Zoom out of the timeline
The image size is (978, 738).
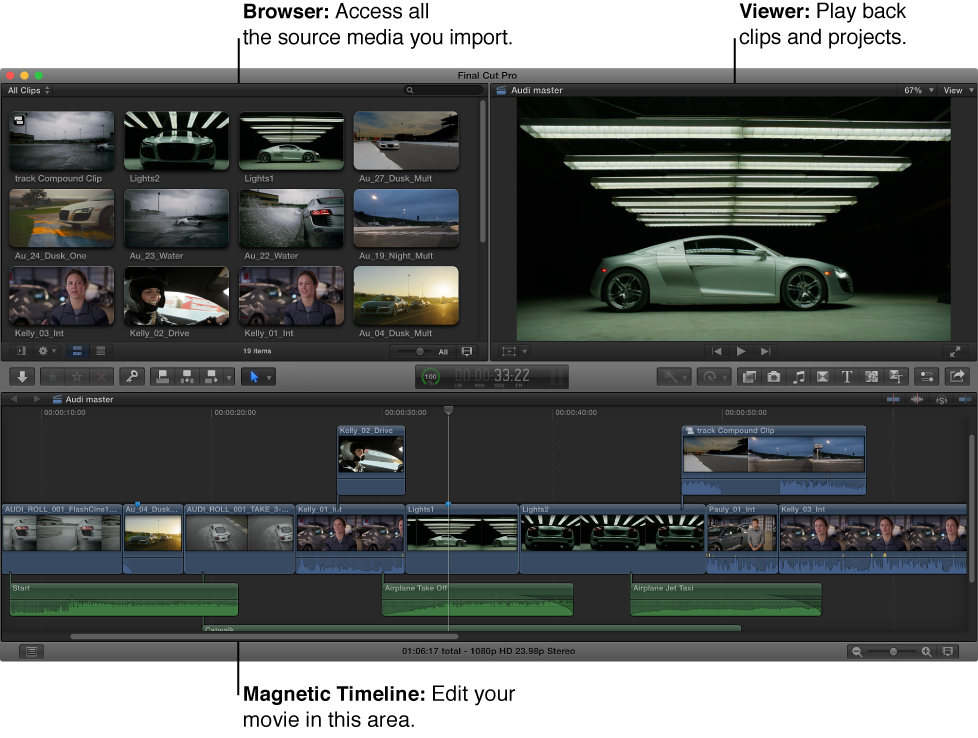pyautogui.click(x=857, y=652)
